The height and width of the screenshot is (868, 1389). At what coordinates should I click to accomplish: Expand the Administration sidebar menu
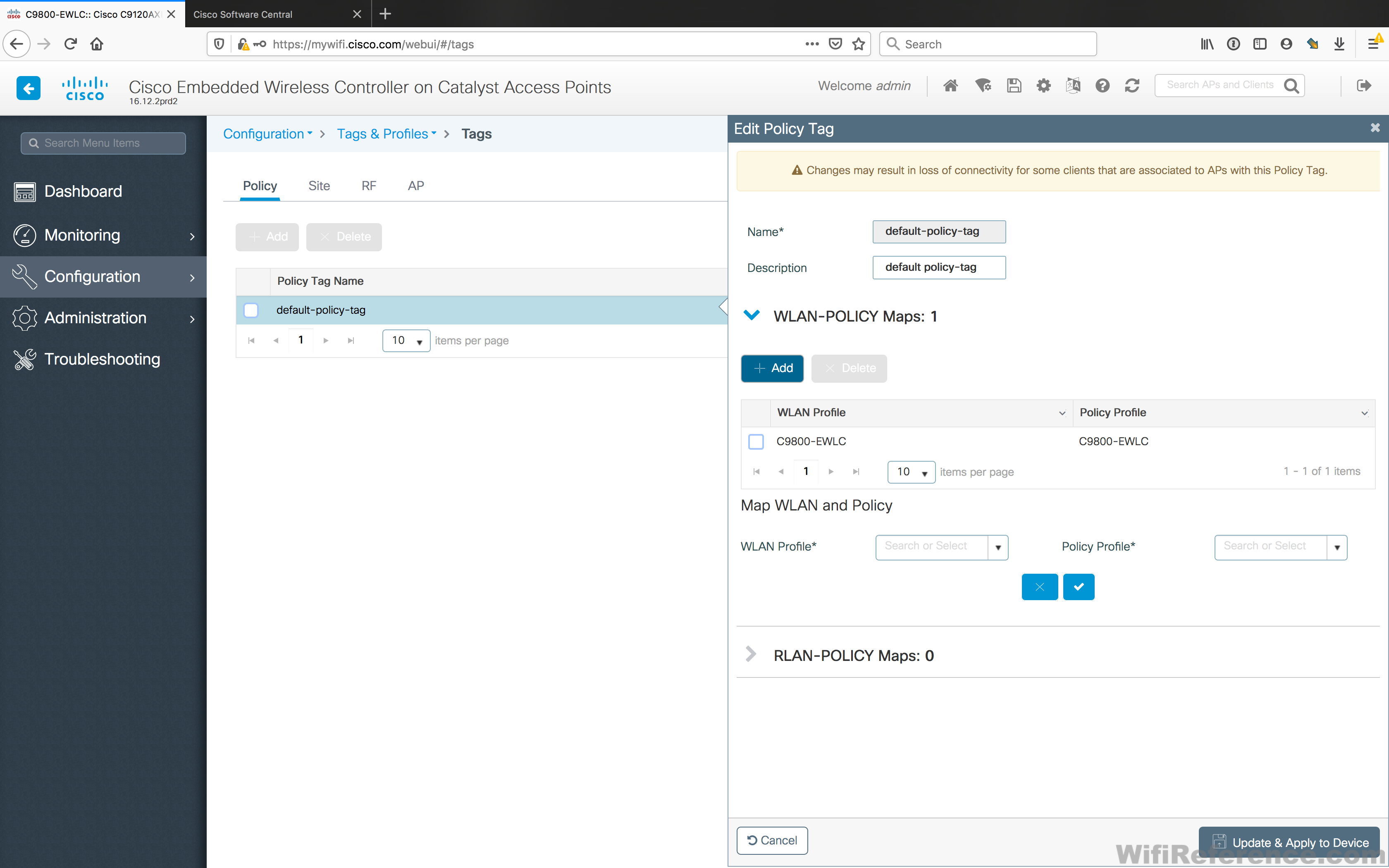point(103,318)
